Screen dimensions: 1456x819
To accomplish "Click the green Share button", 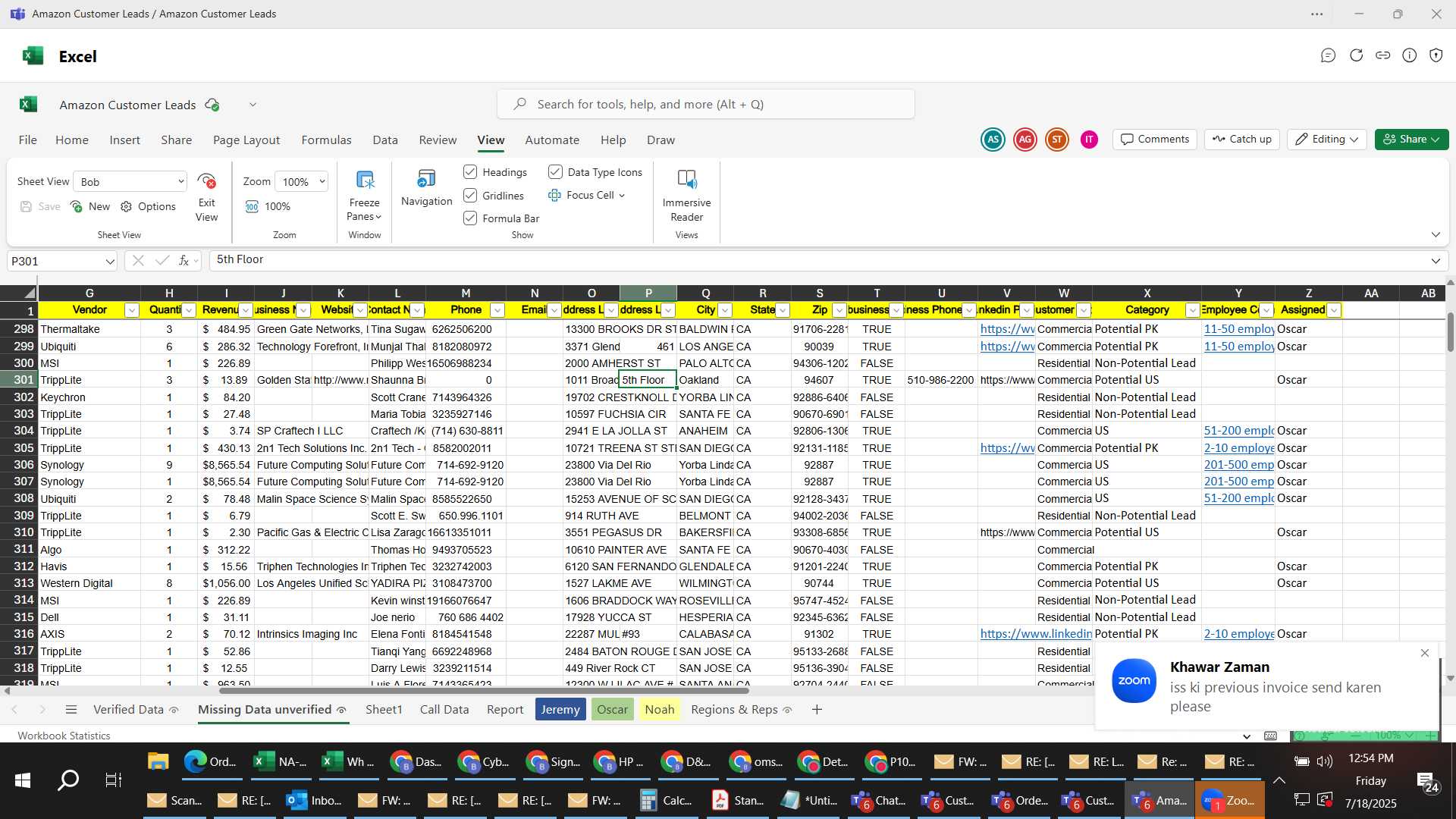I will click(x=1411, y=140).
